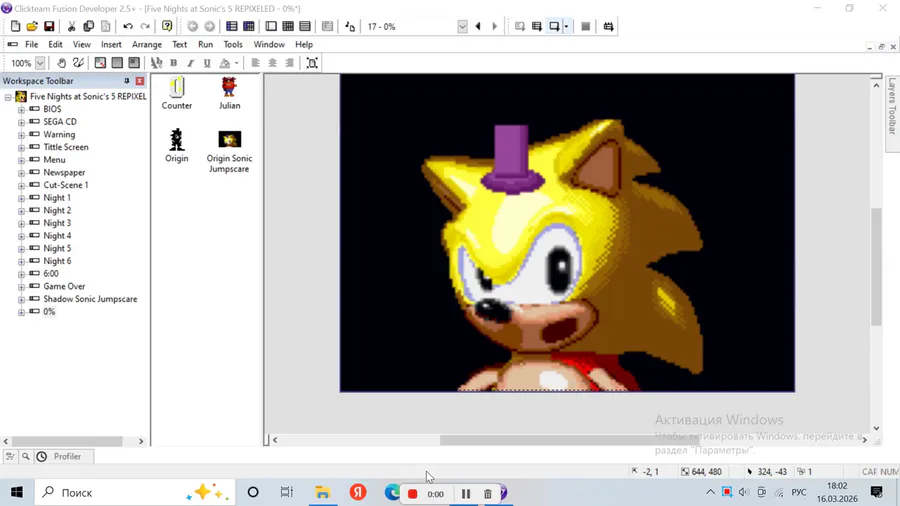Open the Event editor

click(288, 26)
